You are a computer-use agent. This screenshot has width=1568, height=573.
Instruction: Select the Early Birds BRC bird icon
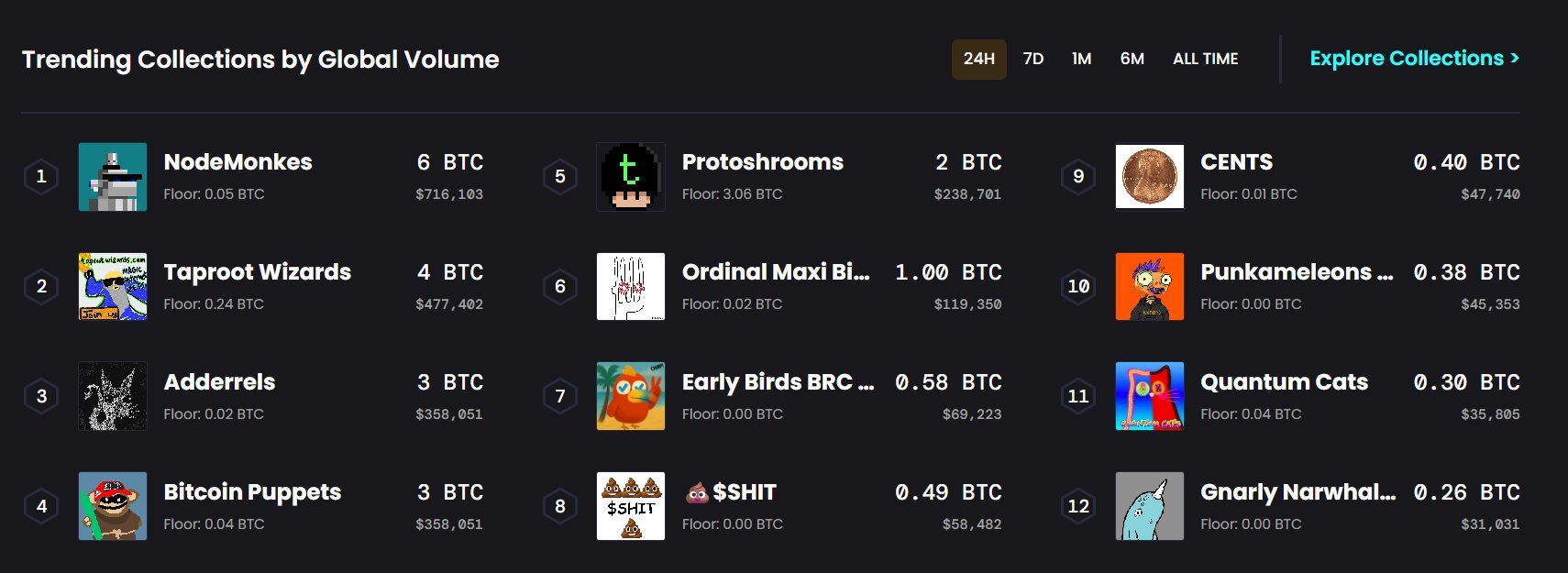[x=631, y=396]
